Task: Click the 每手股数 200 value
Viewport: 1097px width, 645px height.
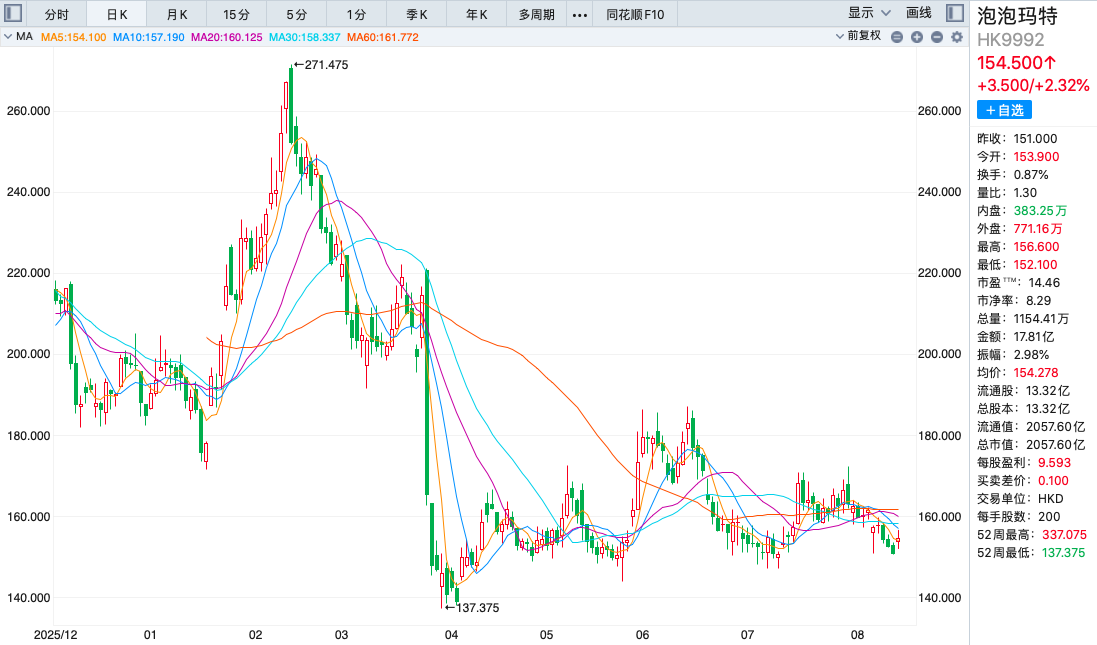Action: [x=1049, y=517]
